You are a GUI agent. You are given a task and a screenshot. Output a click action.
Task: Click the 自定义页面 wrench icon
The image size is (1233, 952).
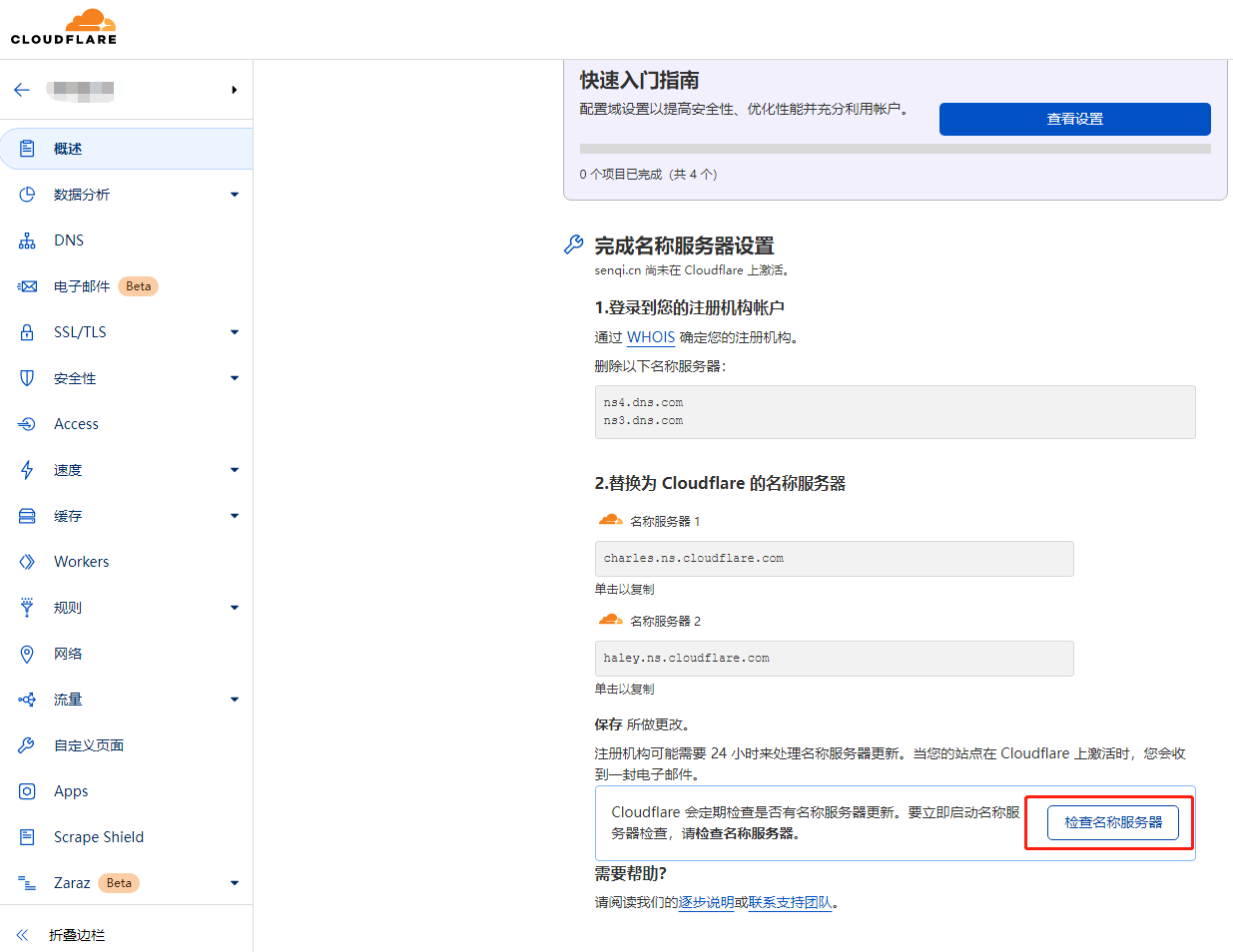click(x=27, y=745)
